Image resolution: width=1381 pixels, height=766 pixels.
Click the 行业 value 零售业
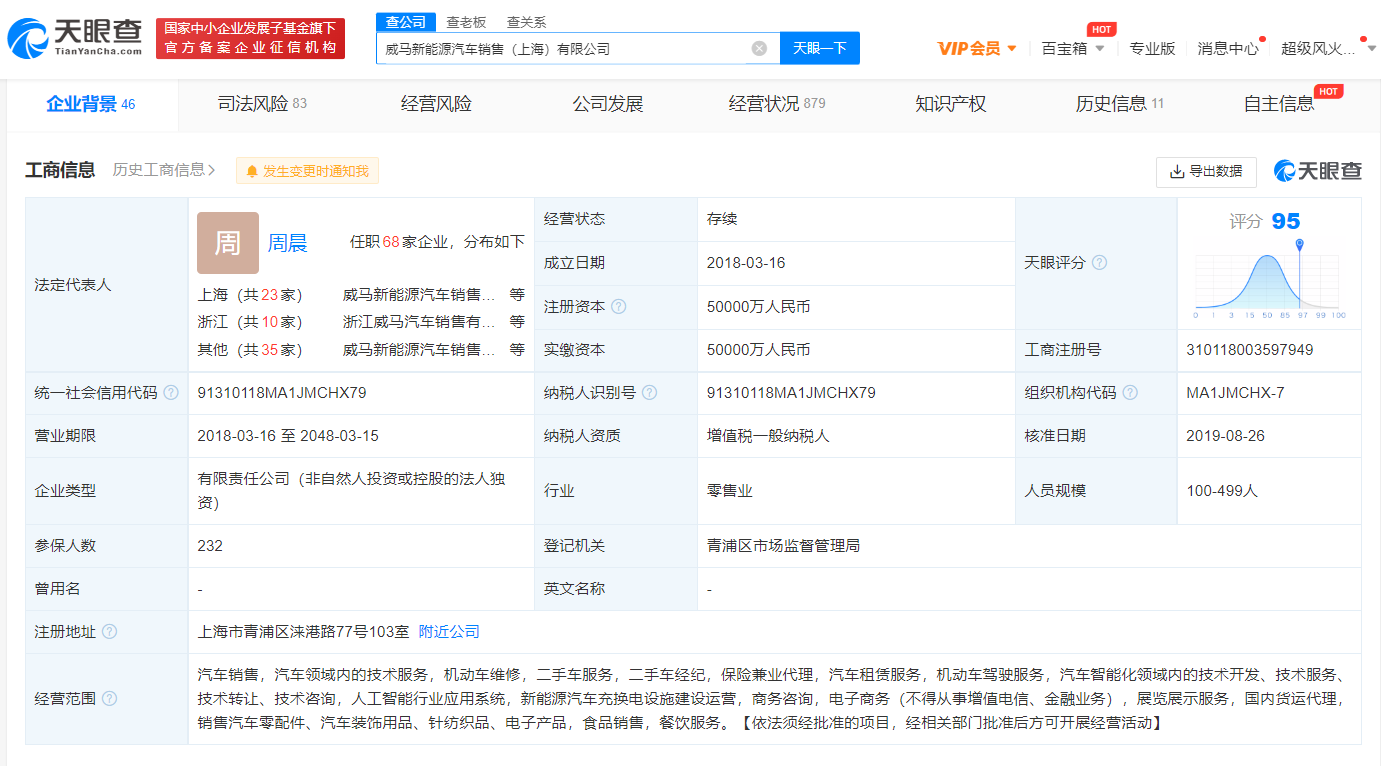(x=729, y=491)
